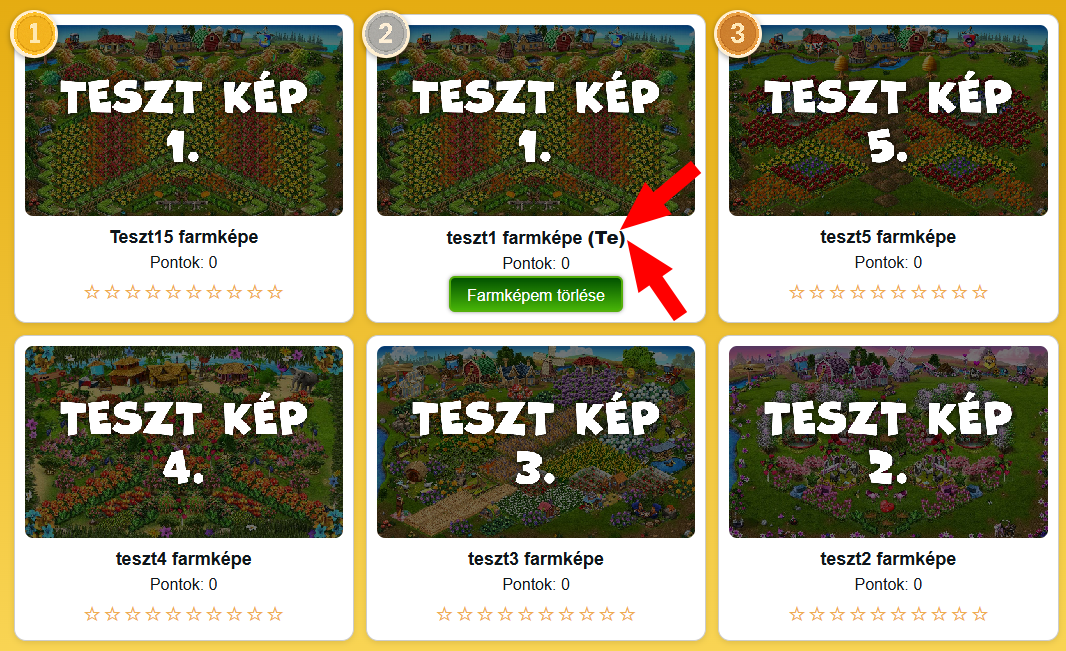Click the teszt3 farmképe title text
Viewport: 1066px width, 651px height.
[536, 559]
